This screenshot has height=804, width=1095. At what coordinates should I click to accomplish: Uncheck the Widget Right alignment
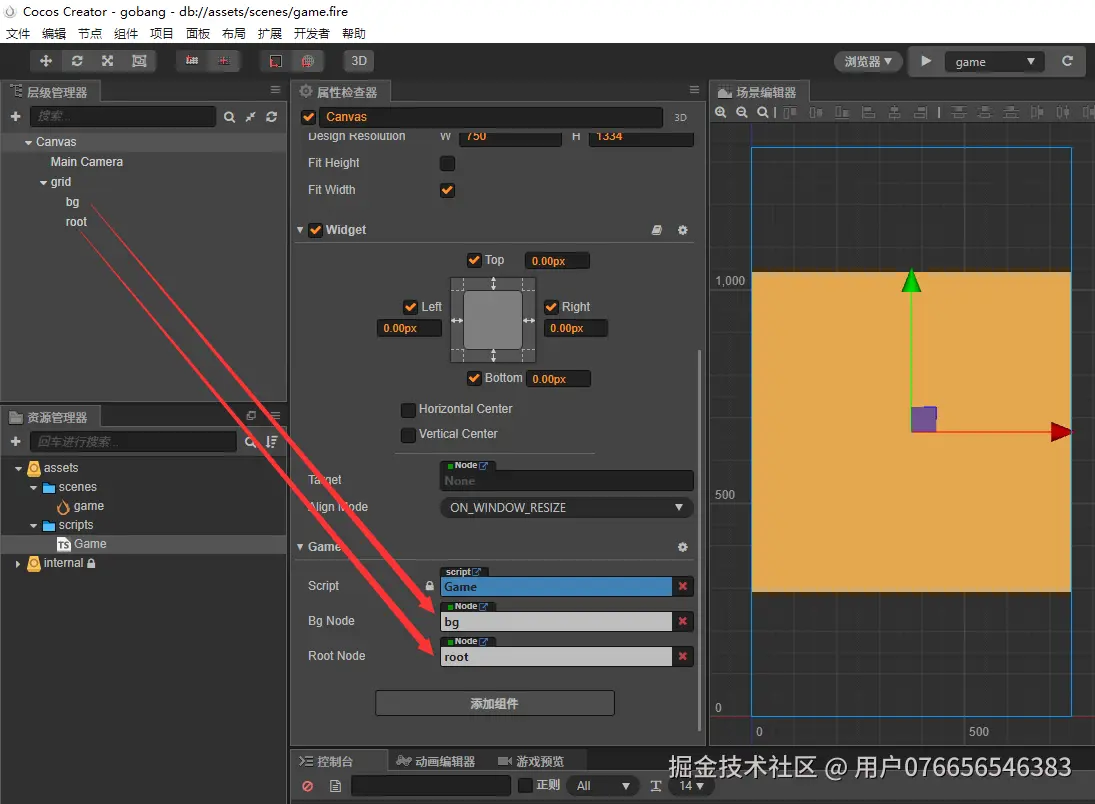point(552,307)
